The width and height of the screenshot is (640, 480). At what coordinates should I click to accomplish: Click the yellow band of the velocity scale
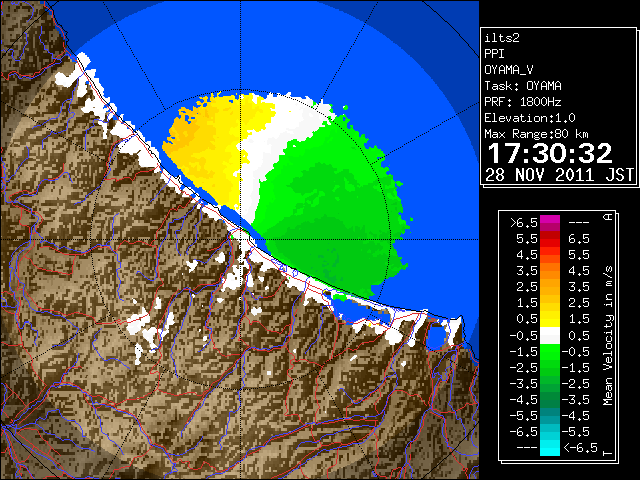pos(550,319)
